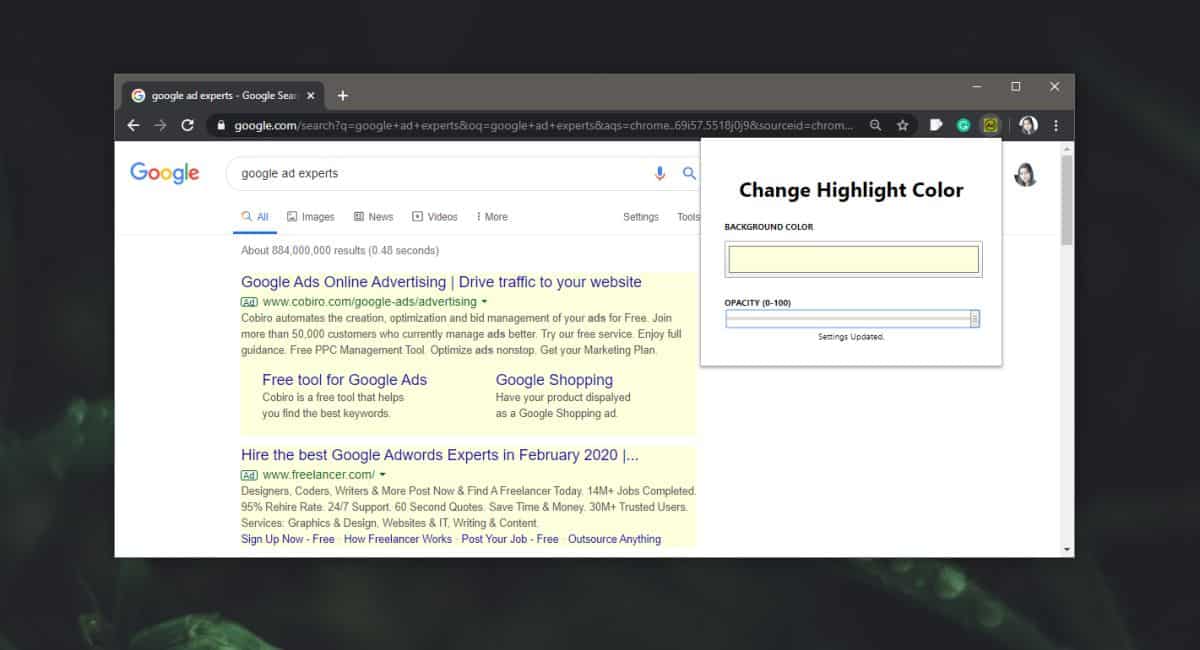Toggle the yellow highlight extension icon
Image resolution: width=1200 pixels, height=650 pixels.
click(990, 125)
